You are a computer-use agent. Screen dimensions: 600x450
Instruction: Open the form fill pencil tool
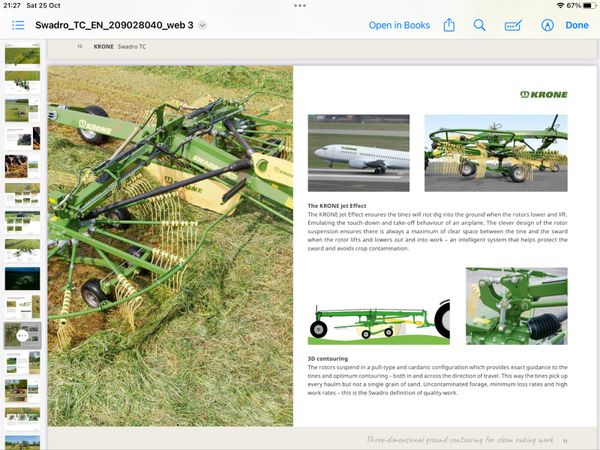tap(513, 25)
